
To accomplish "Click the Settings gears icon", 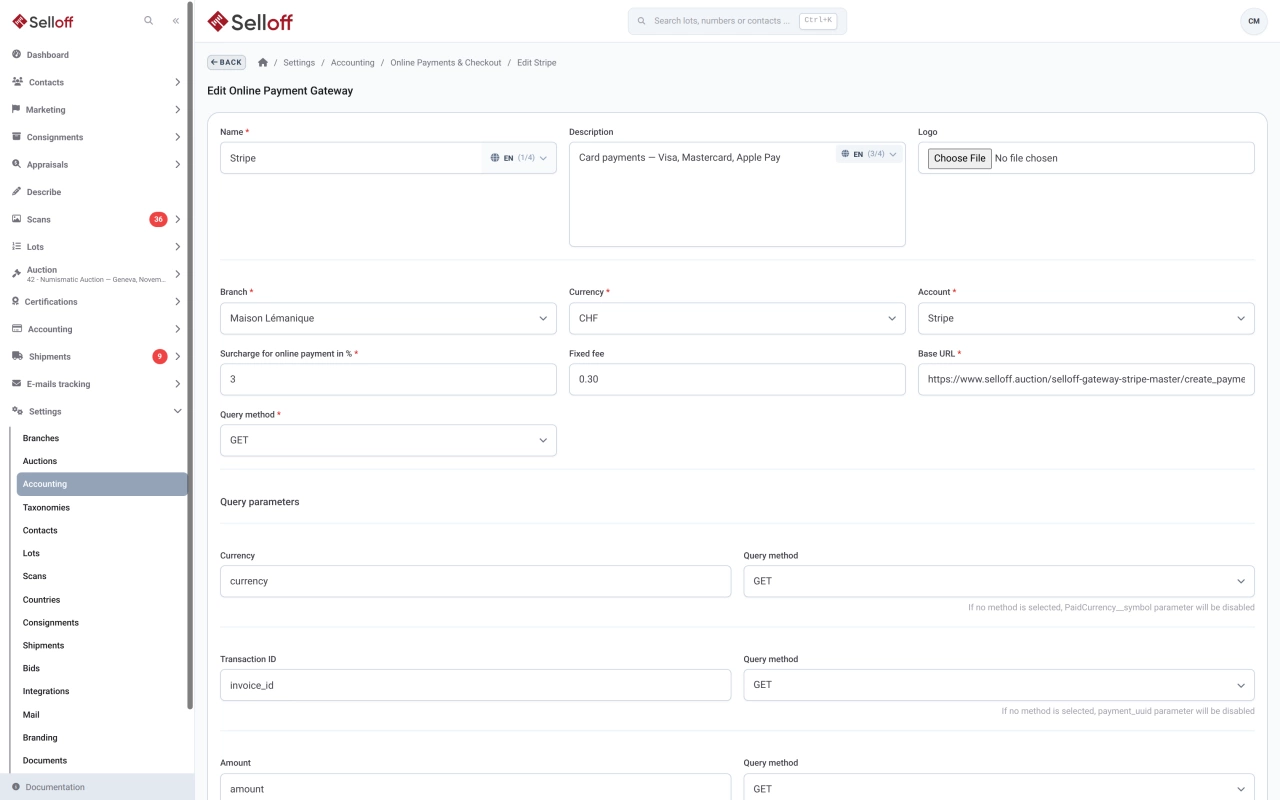I will [17, 411].
